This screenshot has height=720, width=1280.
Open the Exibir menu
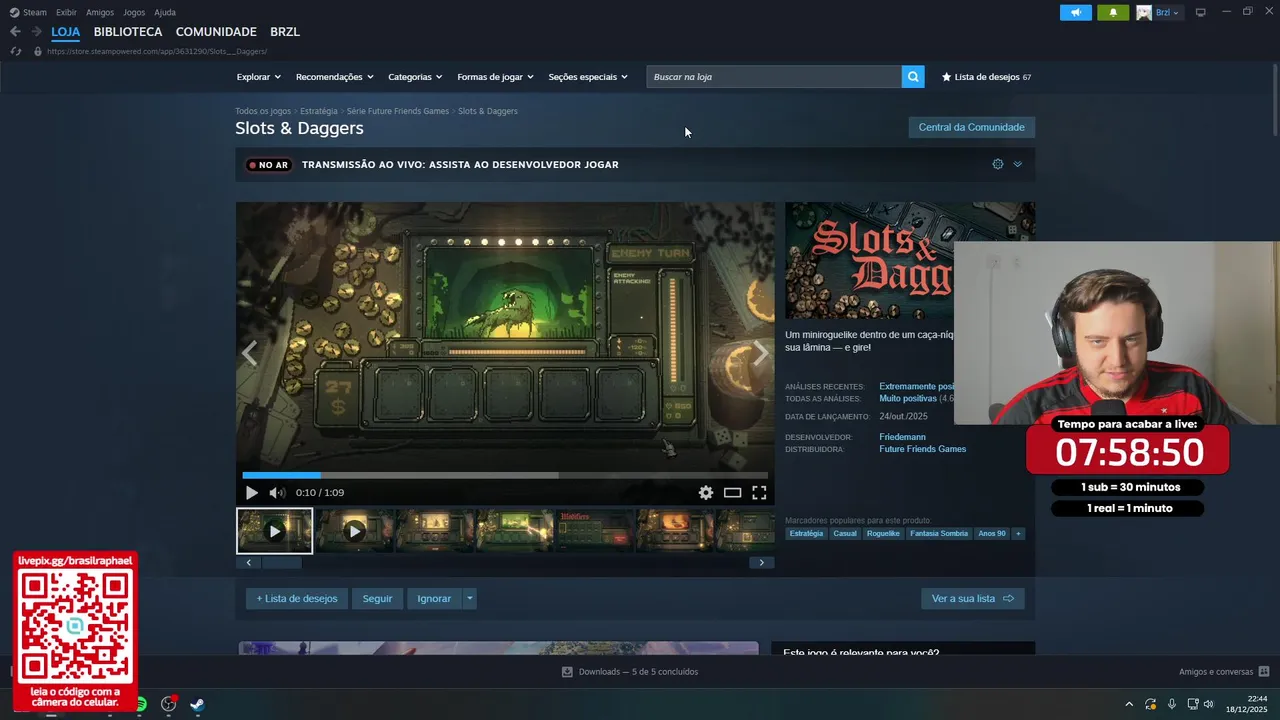click(x=66, y=12)
